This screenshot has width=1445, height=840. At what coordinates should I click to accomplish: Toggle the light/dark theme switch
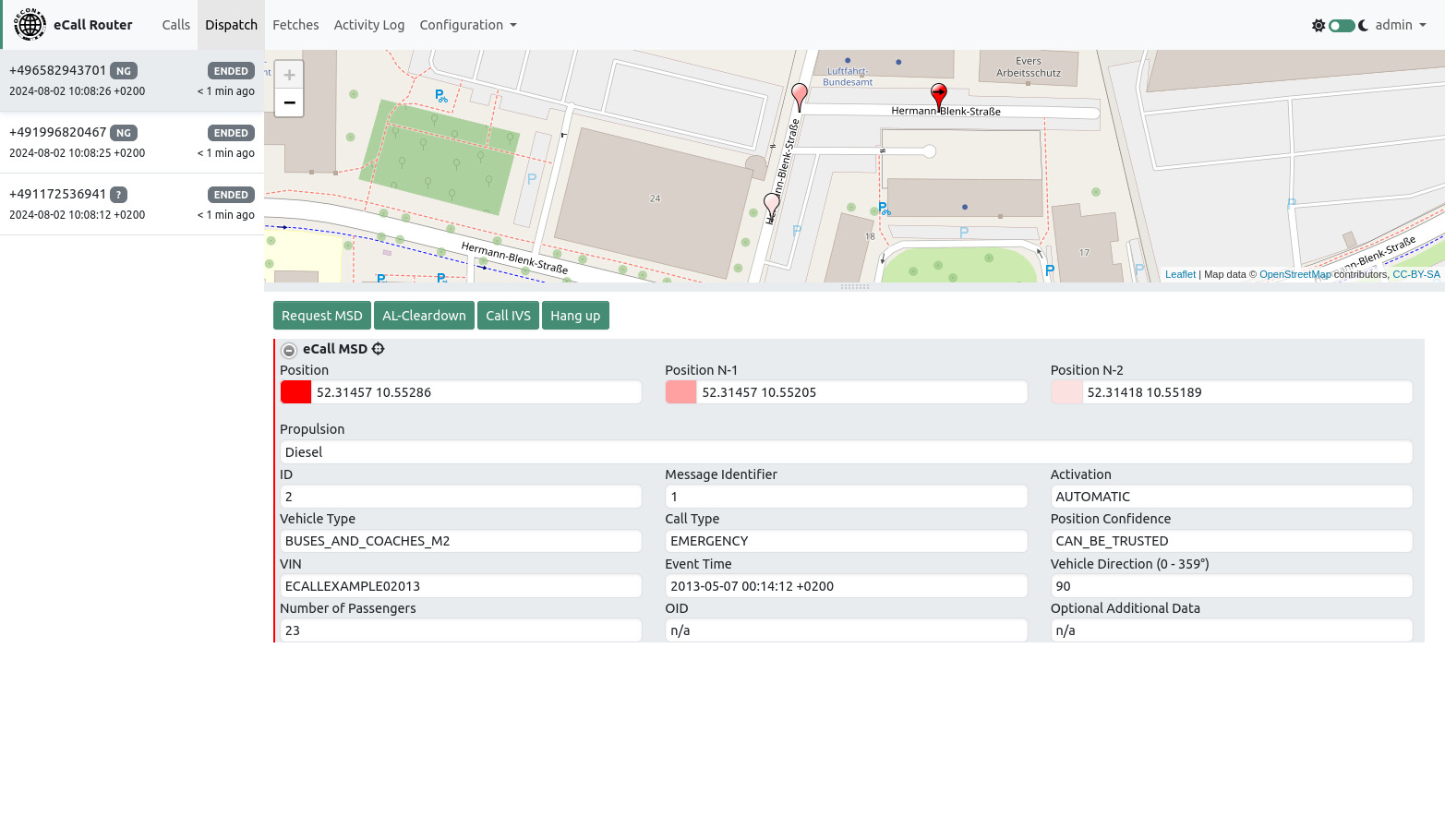pyautogui.click(x=1341, y=26)
